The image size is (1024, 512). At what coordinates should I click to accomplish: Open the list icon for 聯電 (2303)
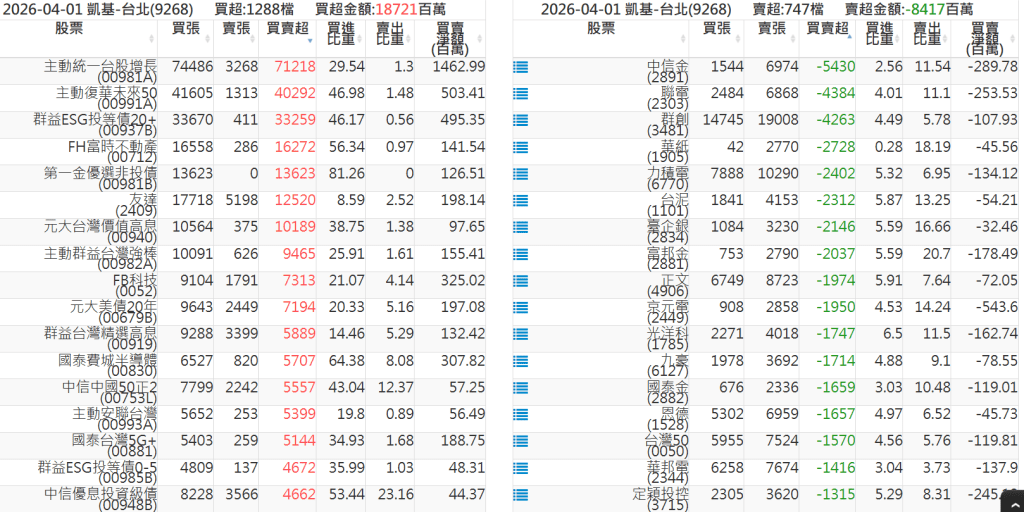(x=520, y=95)
